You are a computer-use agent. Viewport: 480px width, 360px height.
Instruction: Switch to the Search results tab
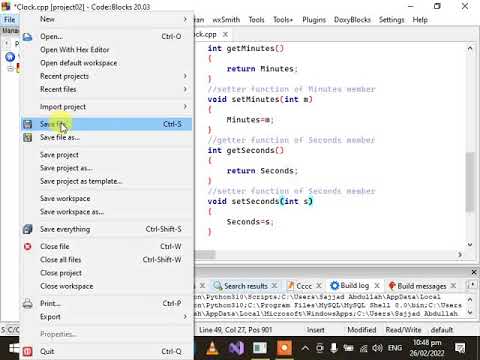245,286
